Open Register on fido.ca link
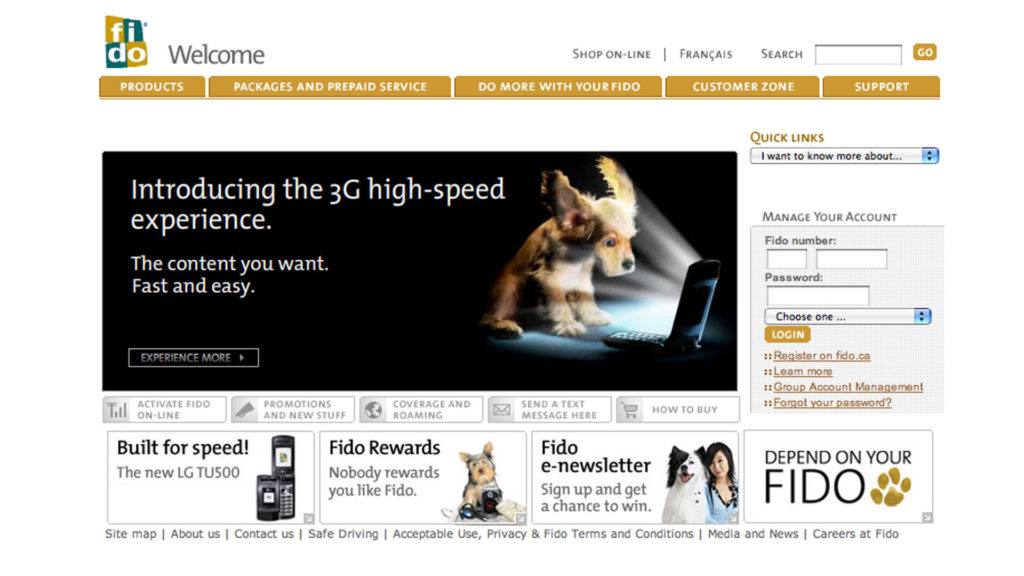The width and height of the screenshot is (1024, 576). pos(822,356)
